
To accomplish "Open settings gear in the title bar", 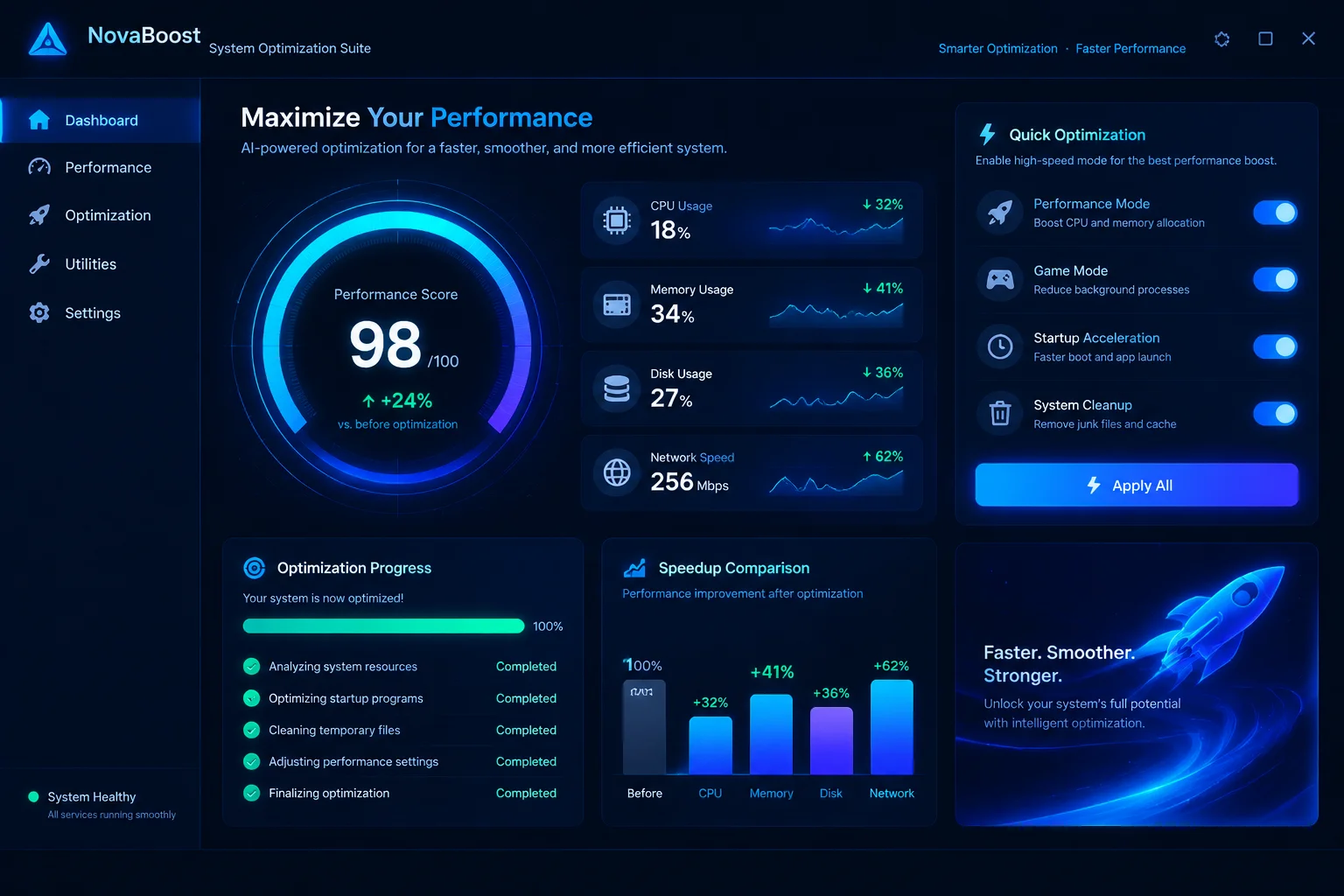I will (1222, 39).
